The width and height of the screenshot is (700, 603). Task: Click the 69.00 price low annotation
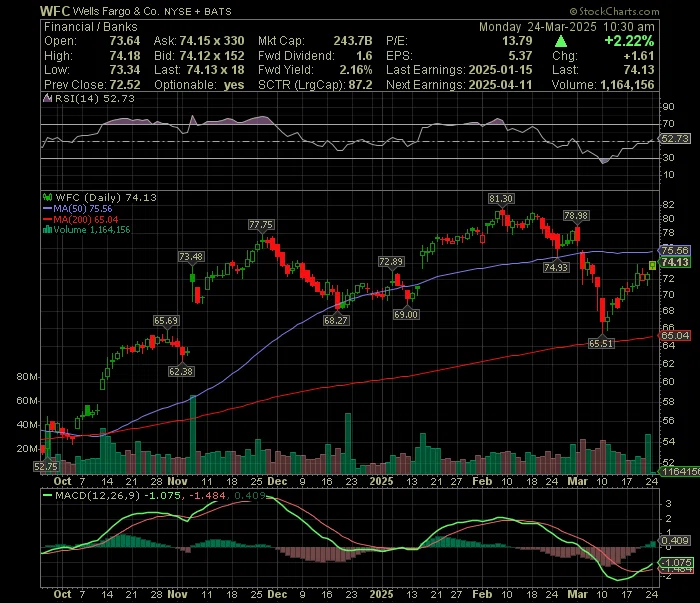pyautogui.click(x=406, y=315)
